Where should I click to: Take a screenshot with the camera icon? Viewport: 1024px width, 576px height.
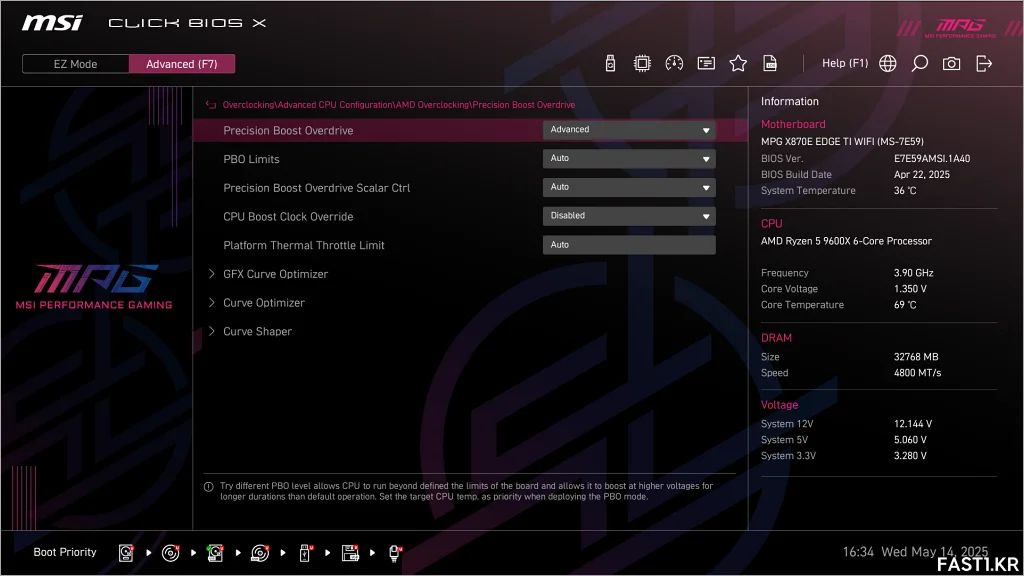(x=952, y=63)
